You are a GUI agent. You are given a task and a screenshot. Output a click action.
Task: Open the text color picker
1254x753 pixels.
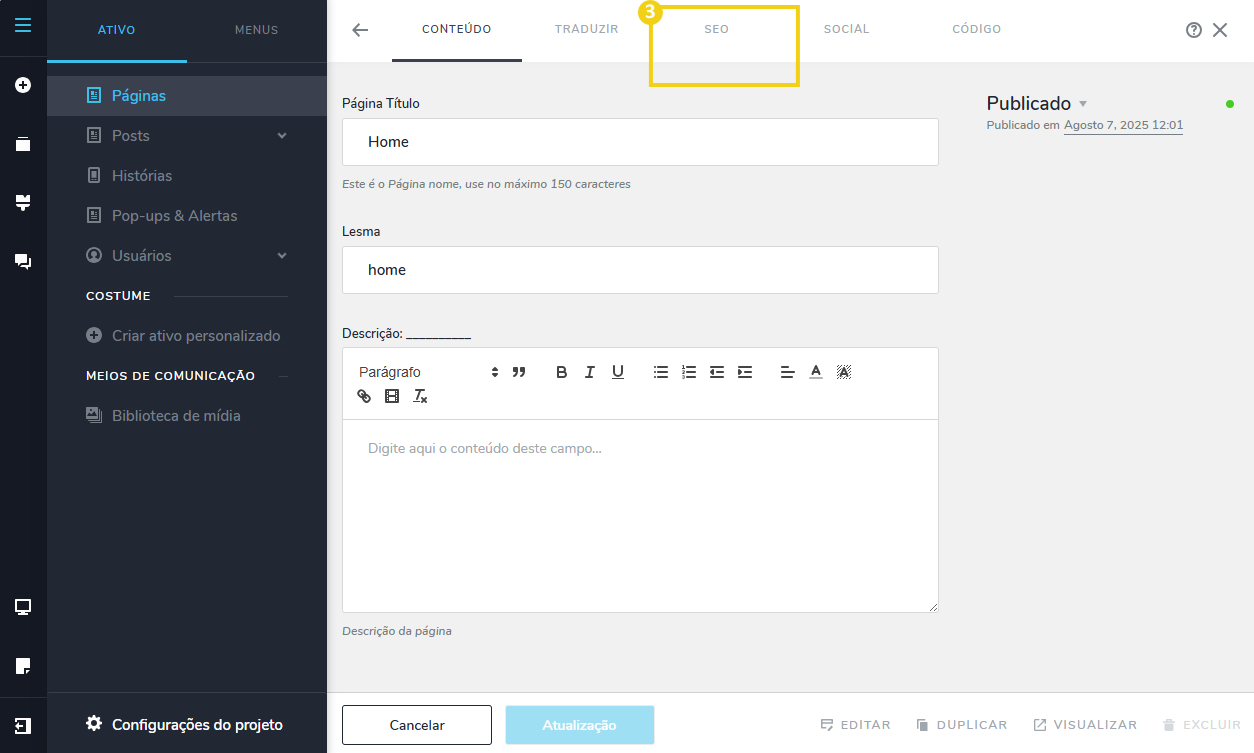tap(816, 372)
